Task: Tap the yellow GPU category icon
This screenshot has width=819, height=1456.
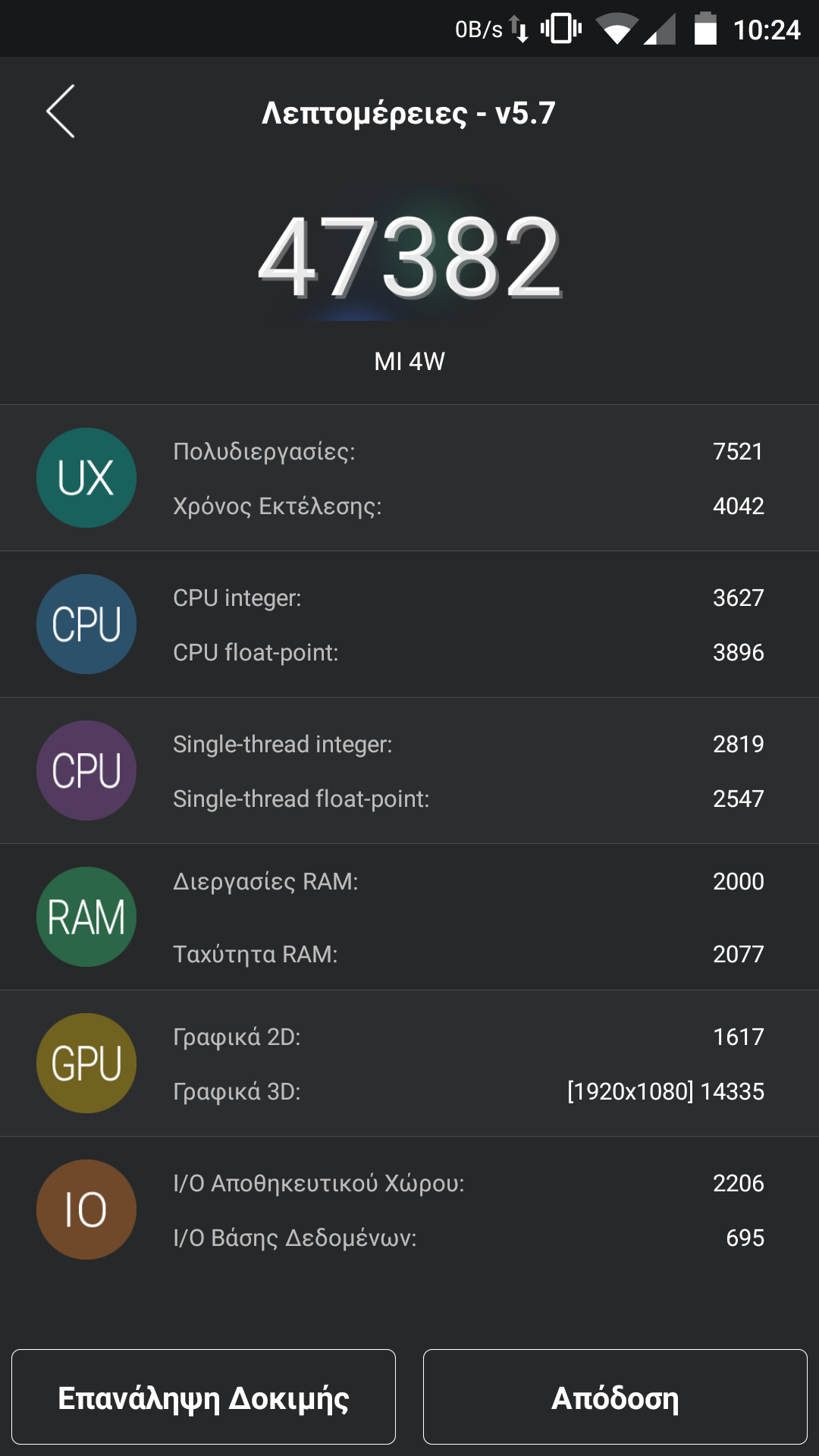Action: 86,1063
